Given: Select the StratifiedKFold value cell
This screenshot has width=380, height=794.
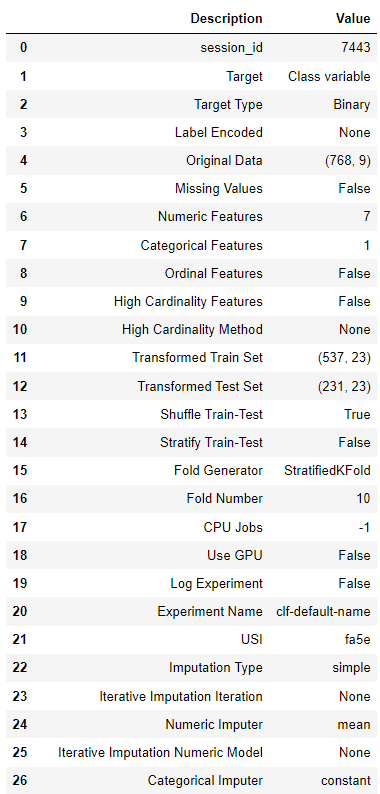Looking at the screenshot, I should tap(327, 470).
